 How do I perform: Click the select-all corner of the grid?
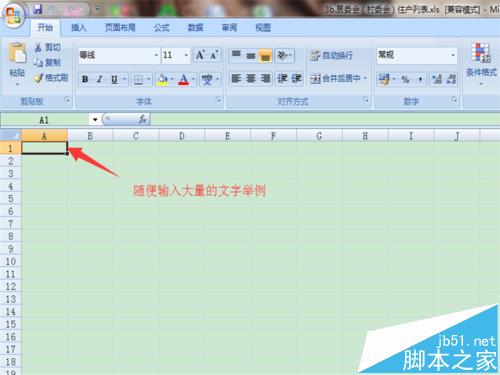[x=11, y=135]
